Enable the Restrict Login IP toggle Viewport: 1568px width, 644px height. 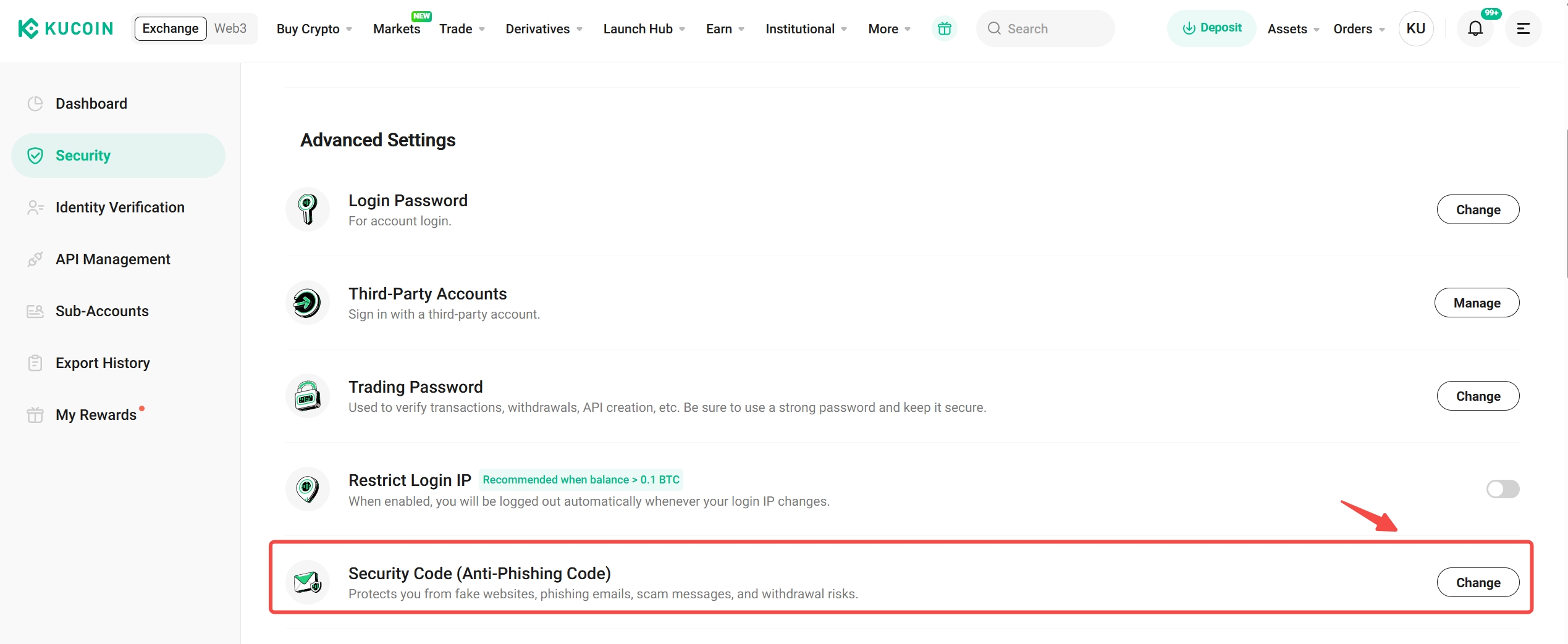pyautogui.click(x=1502, y=490)
